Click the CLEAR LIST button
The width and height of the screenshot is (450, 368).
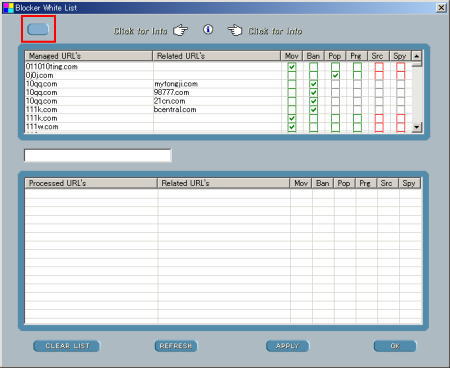66,346
